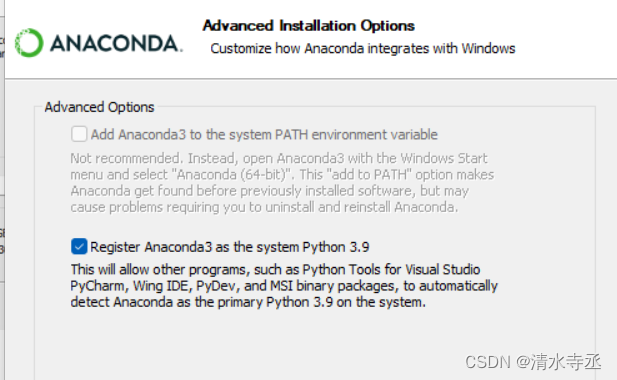The image size is (617, 380).
Task: Click the Not recommended warning line
Action: 279,158
